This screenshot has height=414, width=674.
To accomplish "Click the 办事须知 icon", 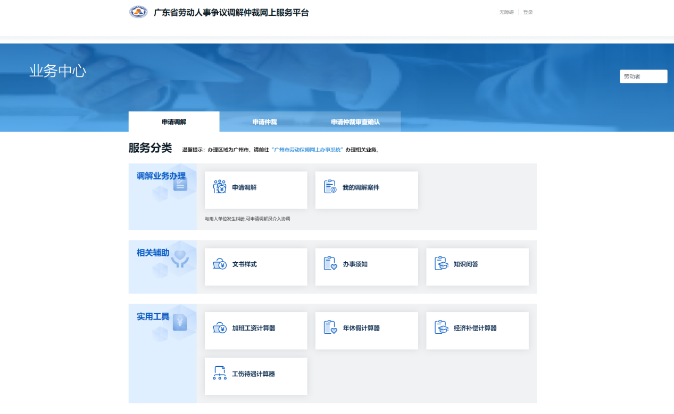I will pos(330,264).
